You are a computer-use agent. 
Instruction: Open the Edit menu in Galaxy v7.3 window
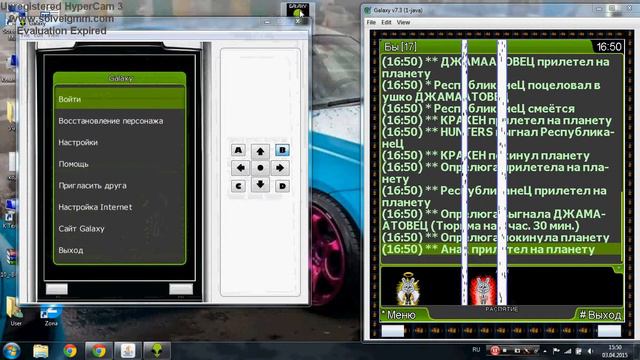click(x=386, y=22)
